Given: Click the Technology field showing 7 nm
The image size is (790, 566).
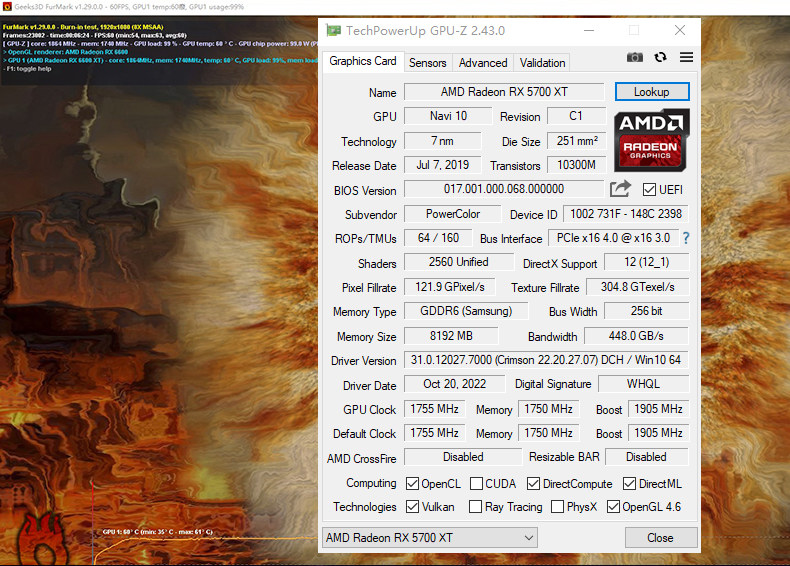Looking at the screenshot, I should [x=442, y=141].
